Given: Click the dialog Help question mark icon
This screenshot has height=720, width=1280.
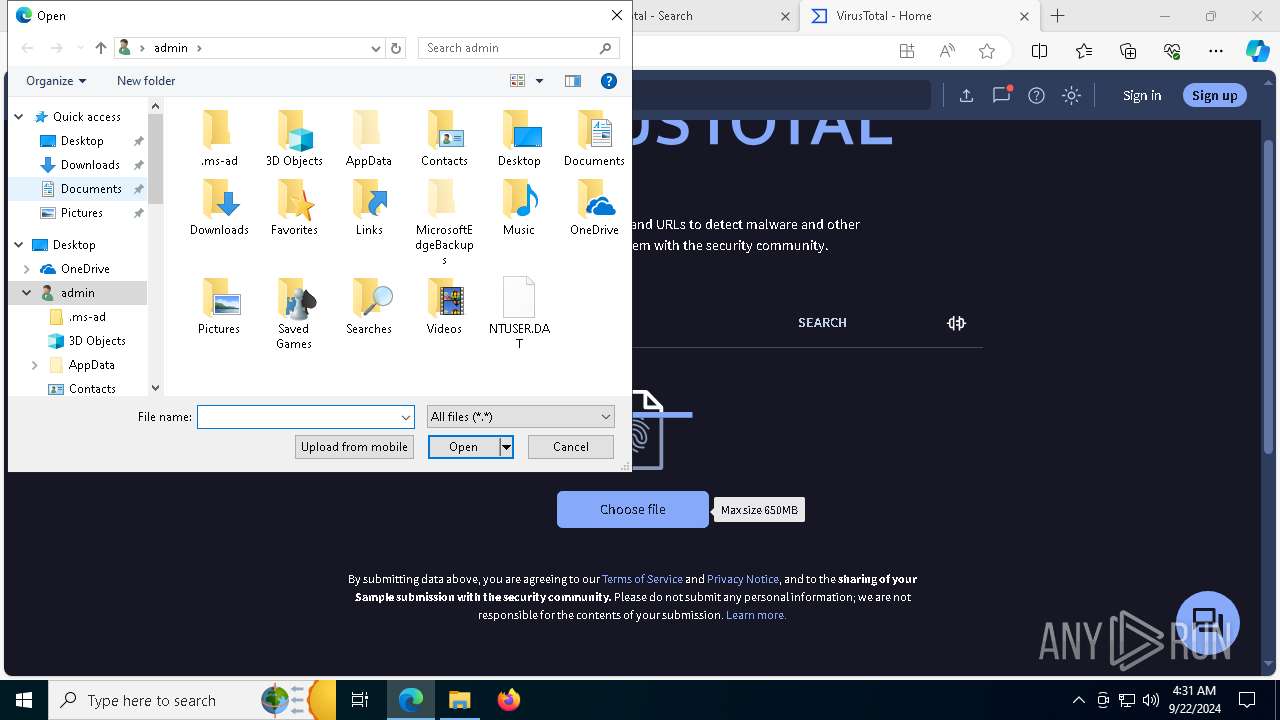Looking at the screenshot, I should (x=609, y=81).
